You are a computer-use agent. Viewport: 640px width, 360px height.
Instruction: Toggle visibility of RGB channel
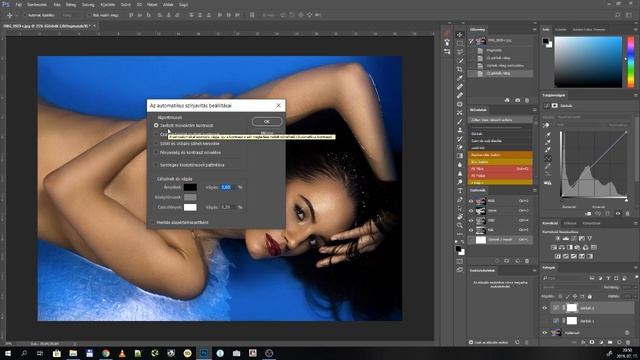pyautogui.click(x=471, y=201)
